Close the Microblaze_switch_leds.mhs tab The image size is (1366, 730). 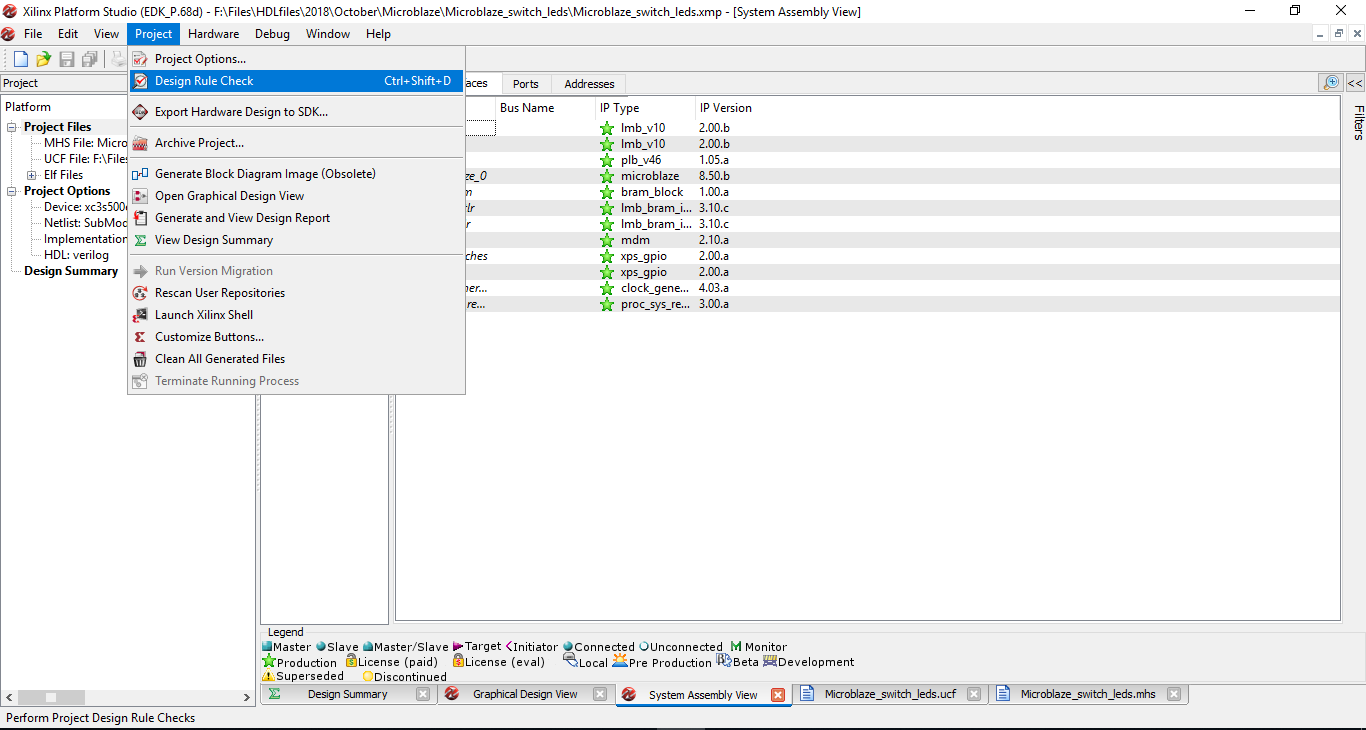click(x=1174, y=694)
